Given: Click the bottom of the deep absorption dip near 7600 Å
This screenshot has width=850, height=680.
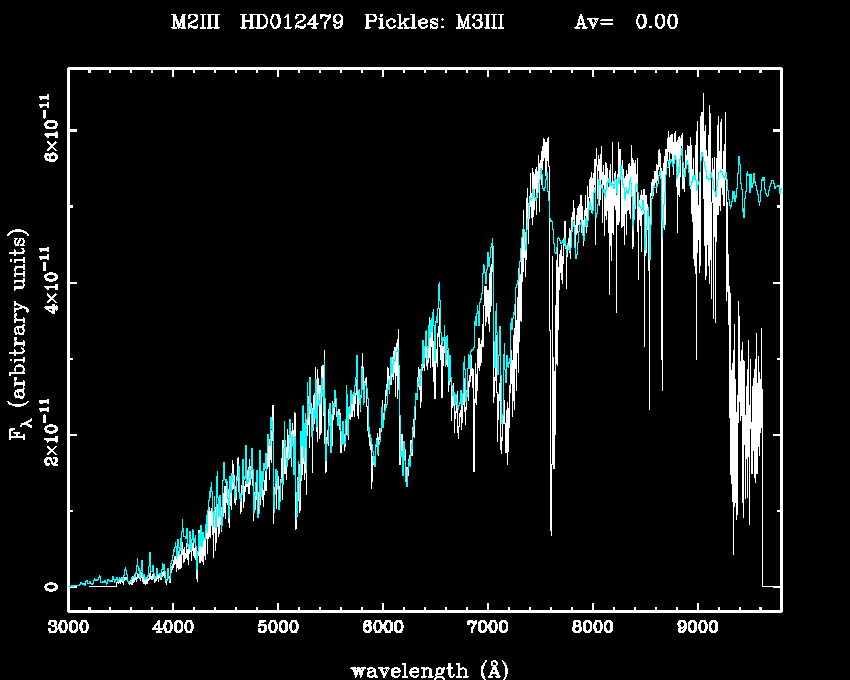Looking at the screenshot, I should 551,532.
